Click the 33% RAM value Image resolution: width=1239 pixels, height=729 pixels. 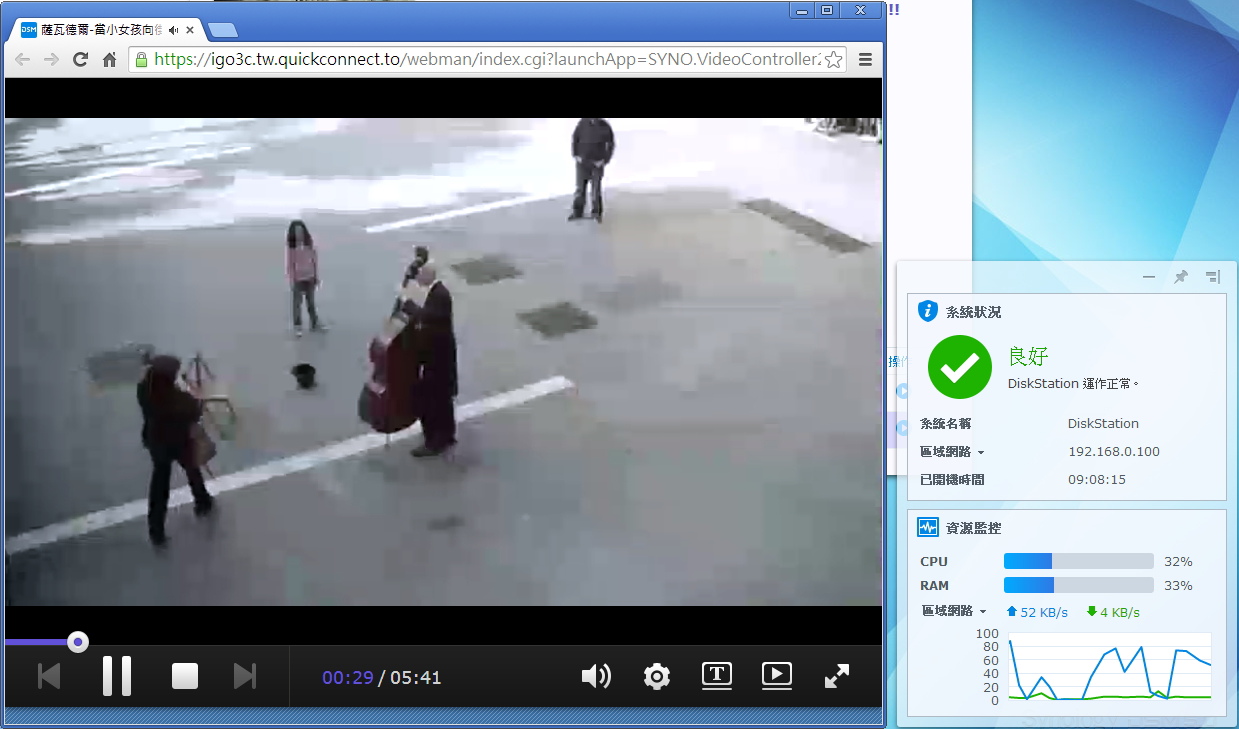pyautogui.click(x=1178, y=586)
